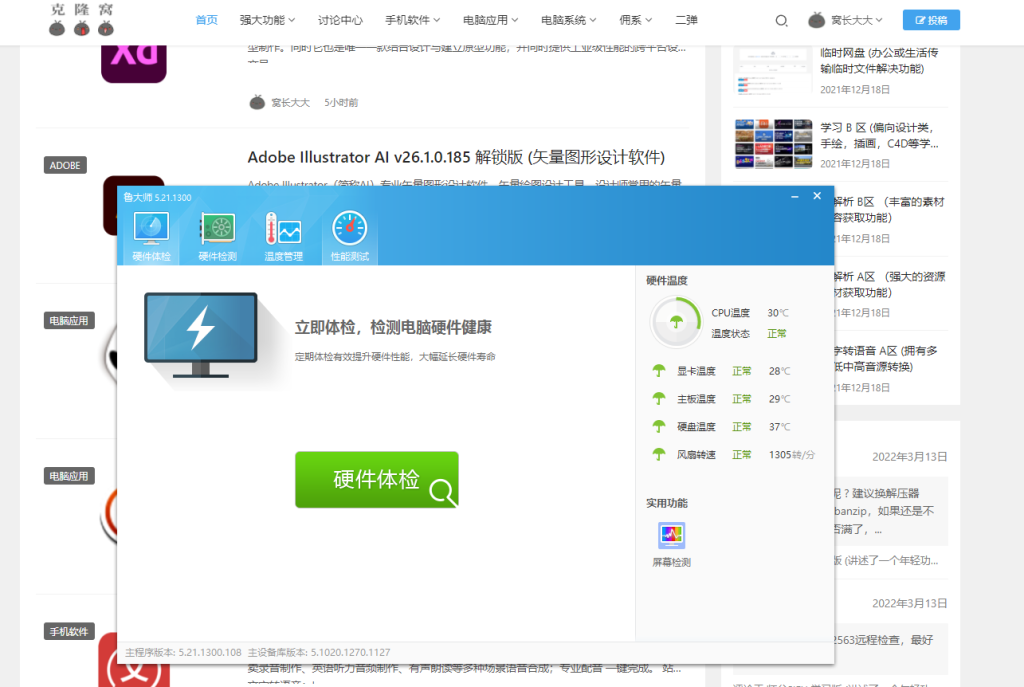
Task: Open the 解析 B区 sidebar article link
Action: (889, 210)
